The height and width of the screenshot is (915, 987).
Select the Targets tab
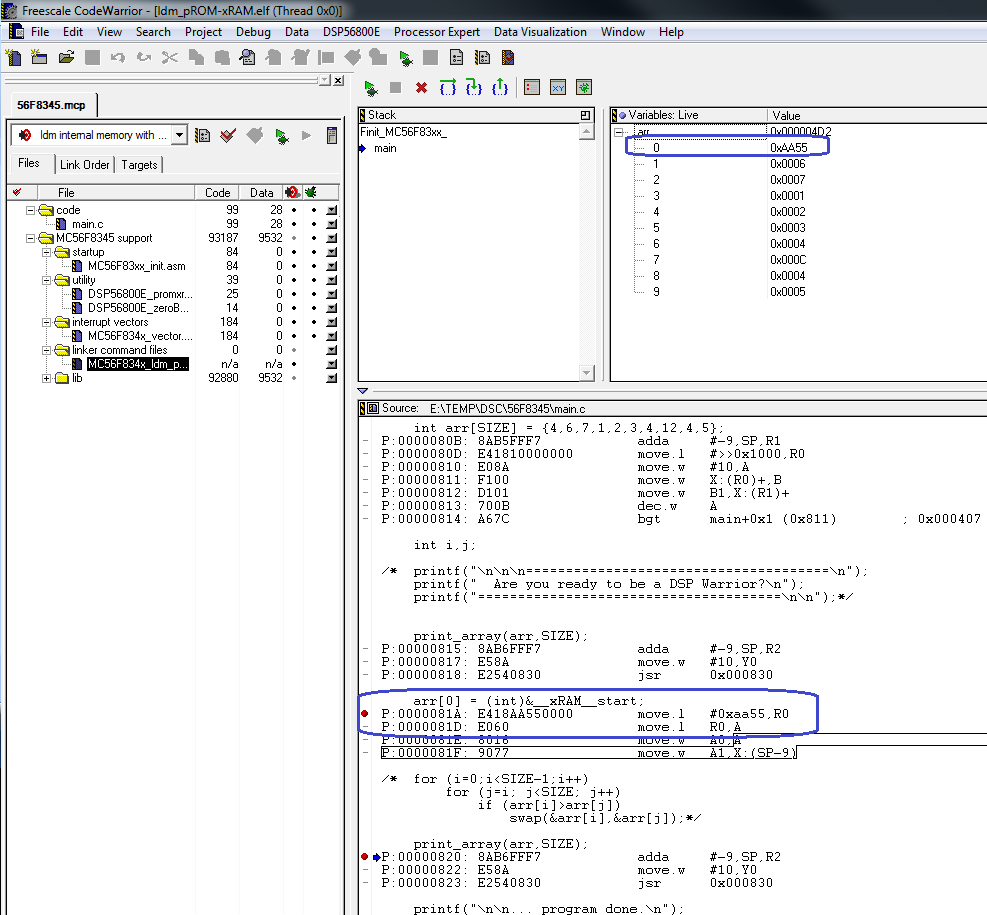[x=140, y=164]
